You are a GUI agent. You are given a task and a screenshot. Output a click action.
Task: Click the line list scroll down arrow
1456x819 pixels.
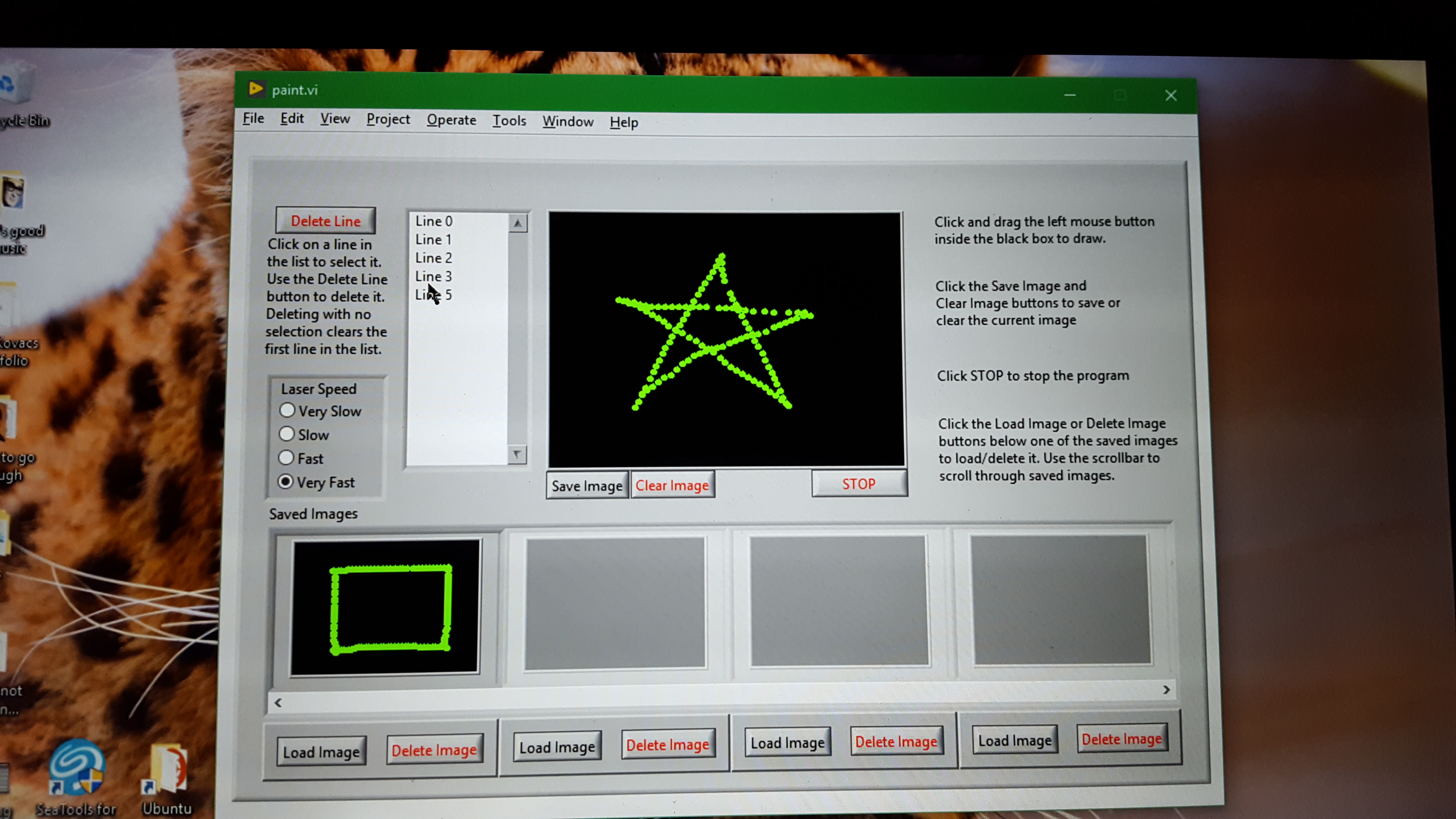pos(516,455)
